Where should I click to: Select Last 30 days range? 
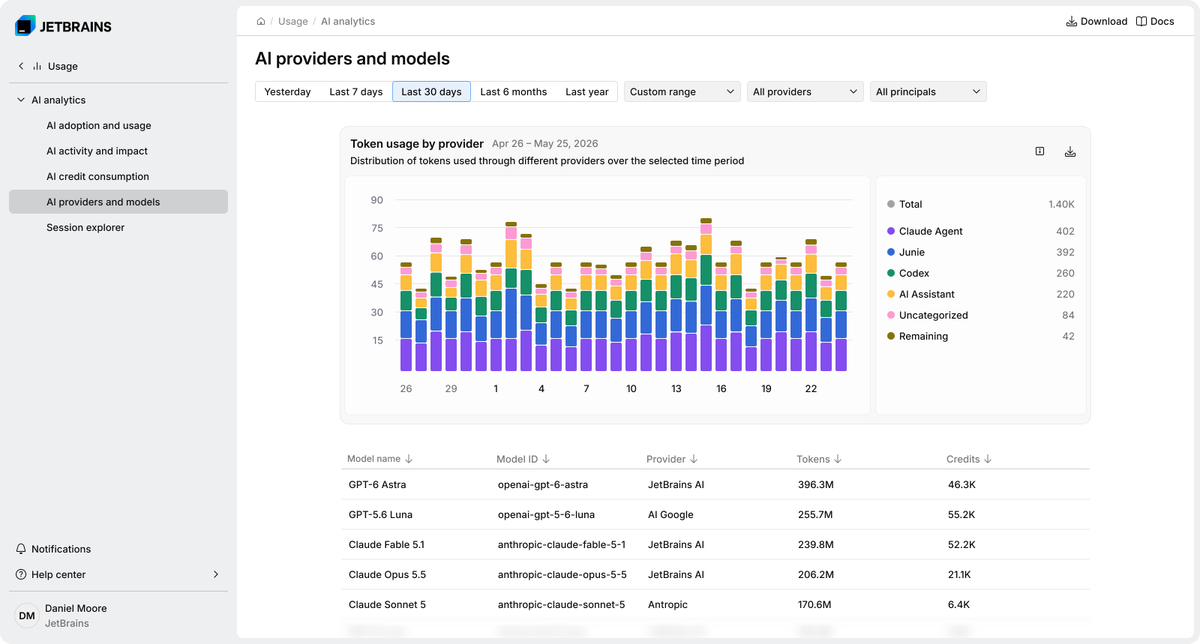[432, 92]
